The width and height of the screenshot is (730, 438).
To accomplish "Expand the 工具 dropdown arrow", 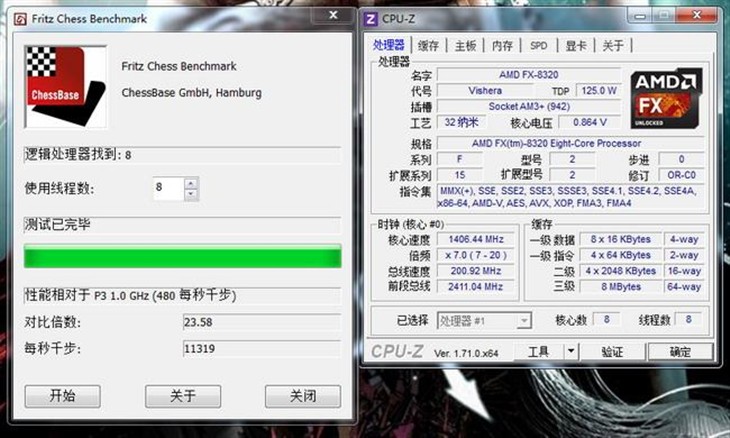I will 571,351.
